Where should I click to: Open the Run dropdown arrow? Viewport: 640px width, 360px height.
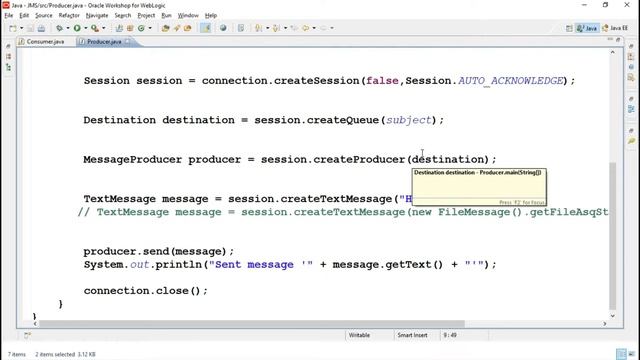86,28
